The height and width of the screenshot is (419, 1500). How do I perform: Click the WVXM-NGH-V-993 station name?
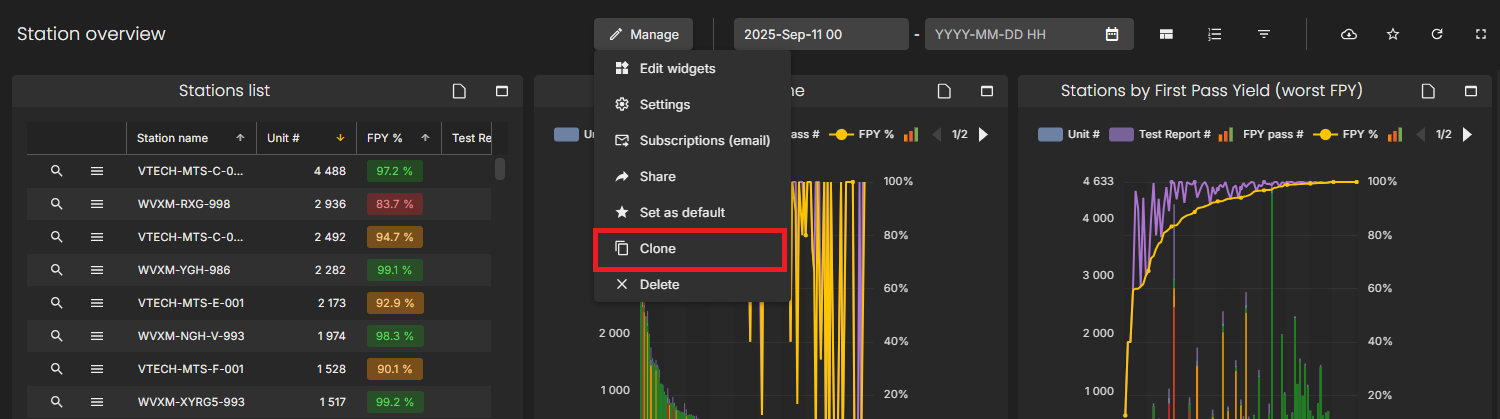(190, 336)
